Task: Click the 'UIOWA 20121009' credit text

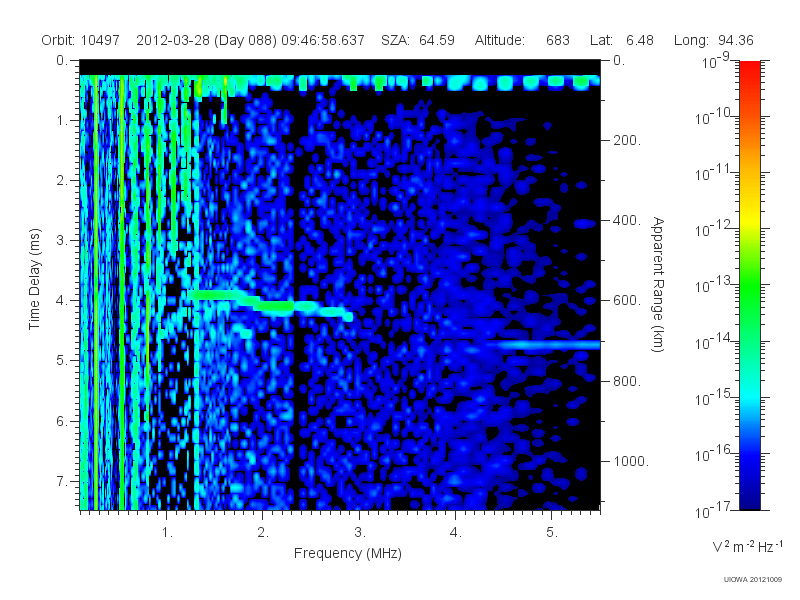Action: (753, 579)
